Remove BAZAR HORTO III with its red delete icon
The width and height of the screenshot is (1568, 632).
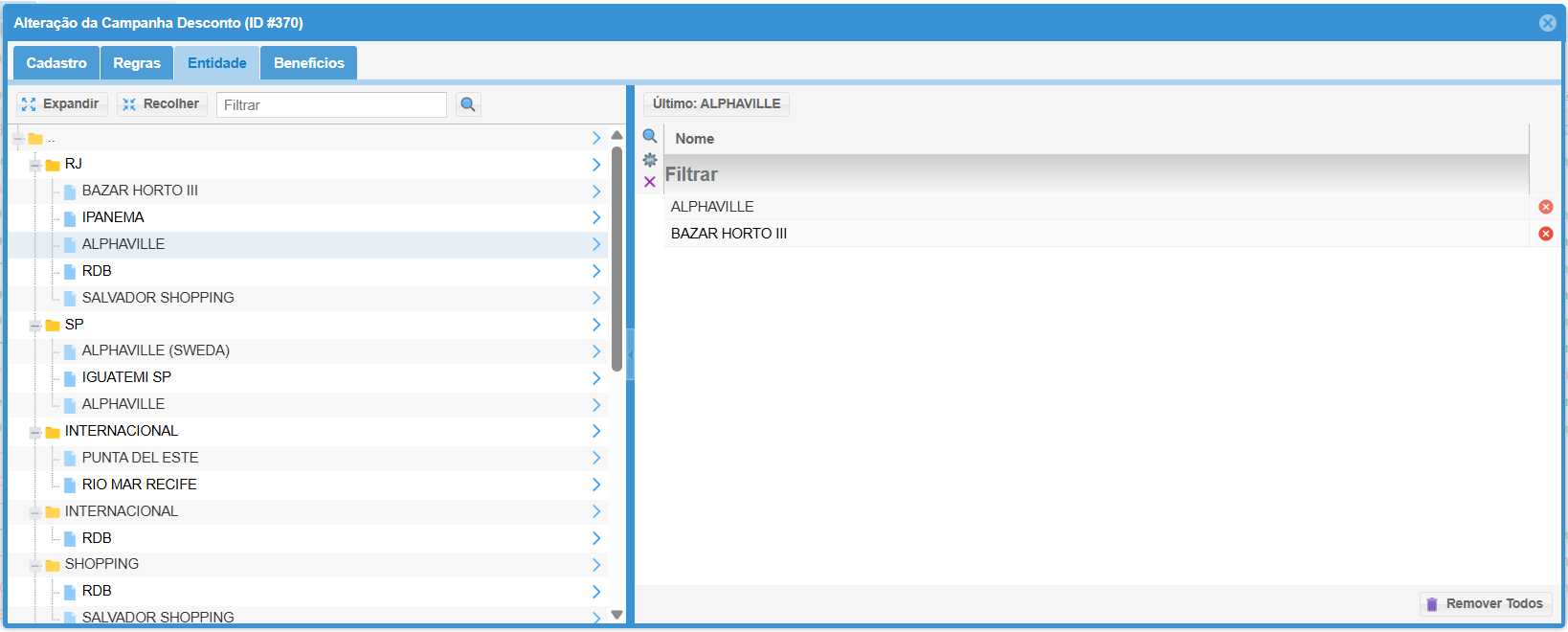click(x=1545, y=234)
